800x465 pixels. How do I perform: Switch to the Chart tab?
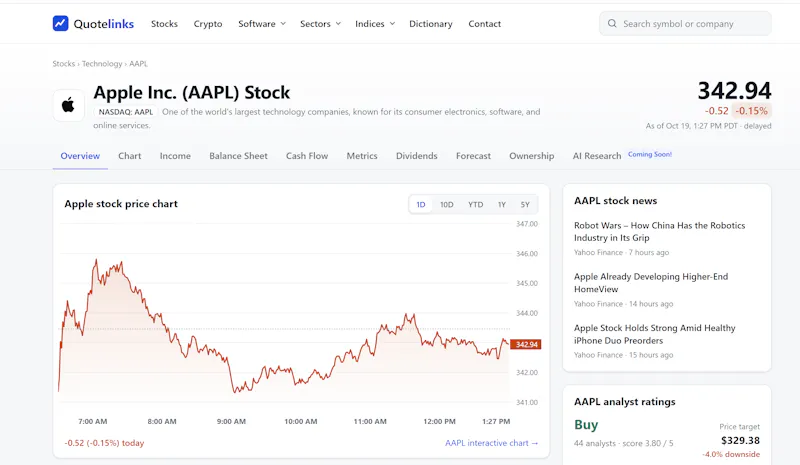pyautogui.click(x=130, y=156)
